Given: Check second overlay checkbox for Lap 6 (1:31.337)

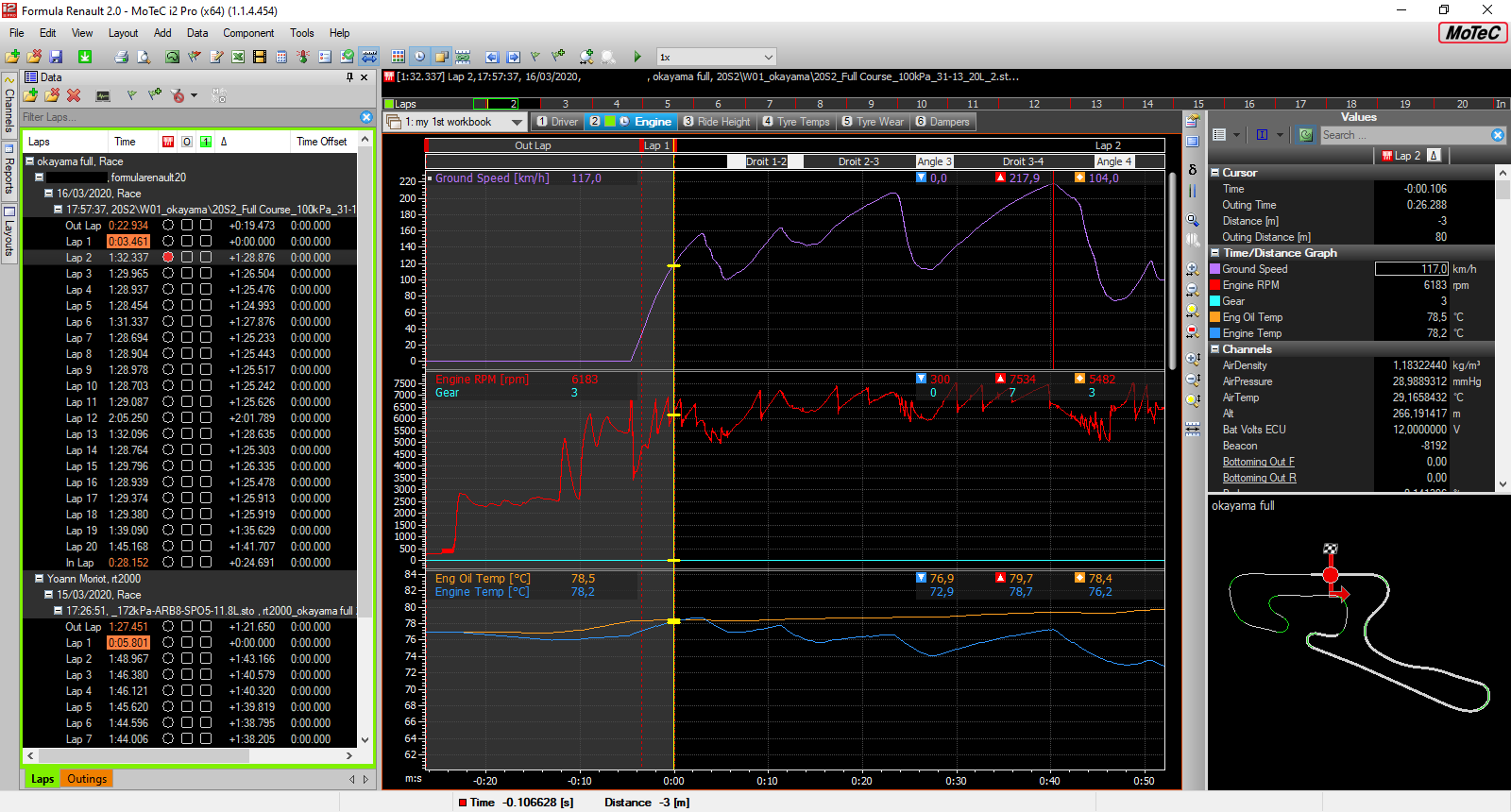Looking at the screenshot, I should [x=206, y=321].
